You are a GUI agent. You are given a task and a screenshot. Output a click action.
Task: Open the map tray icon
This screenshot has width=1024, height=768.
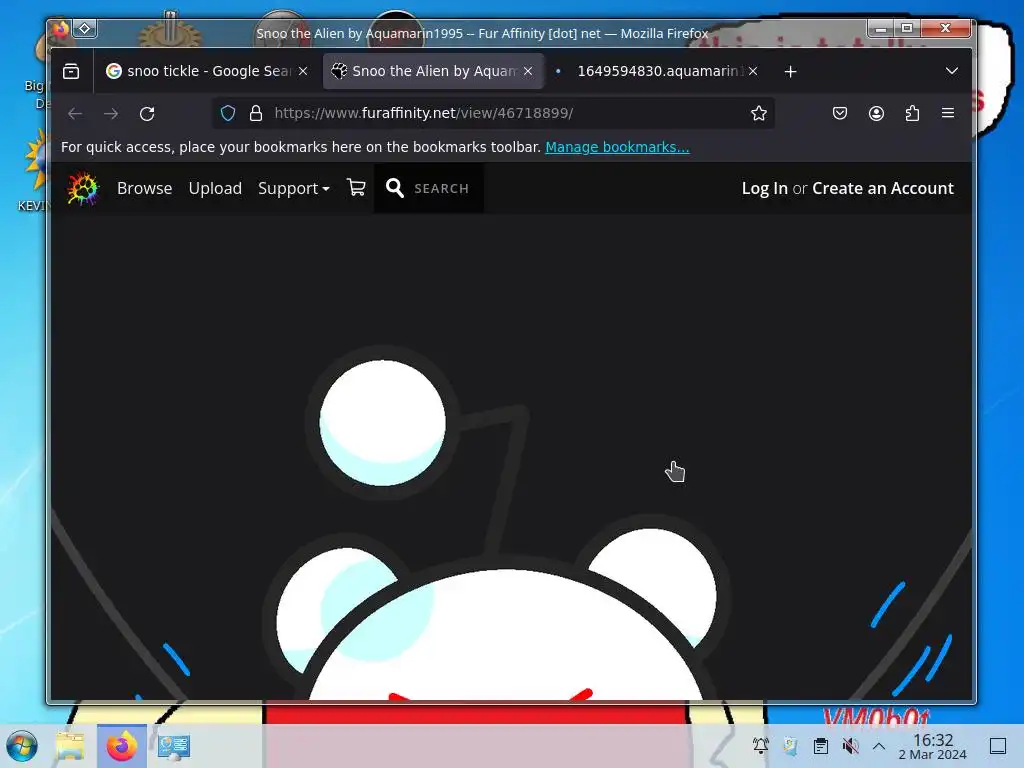790,746
